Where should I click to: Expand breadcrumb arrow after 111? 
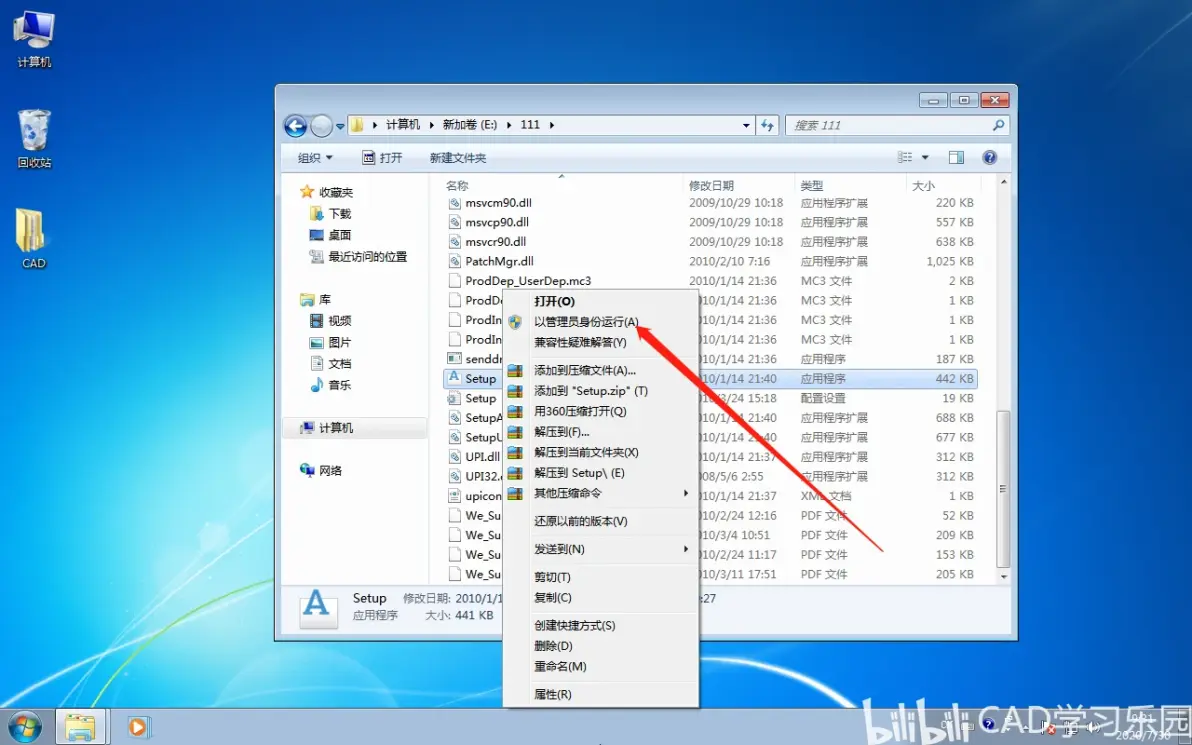pyautogui.click(x=551, y=125)
